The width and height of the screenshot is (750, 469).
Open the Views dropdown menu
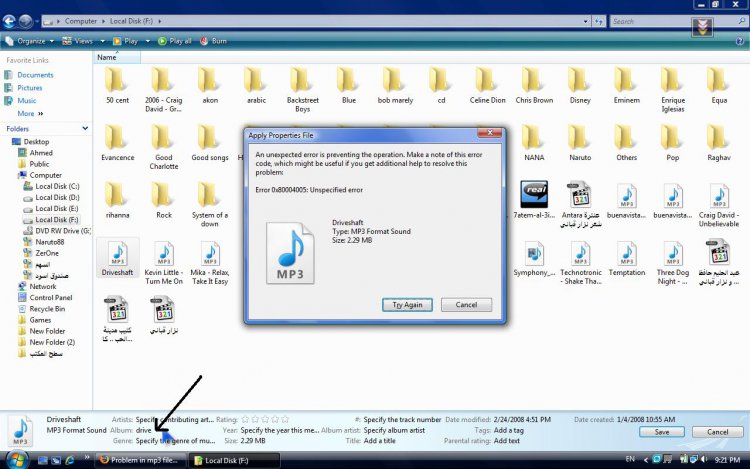(x=83, y=41)
